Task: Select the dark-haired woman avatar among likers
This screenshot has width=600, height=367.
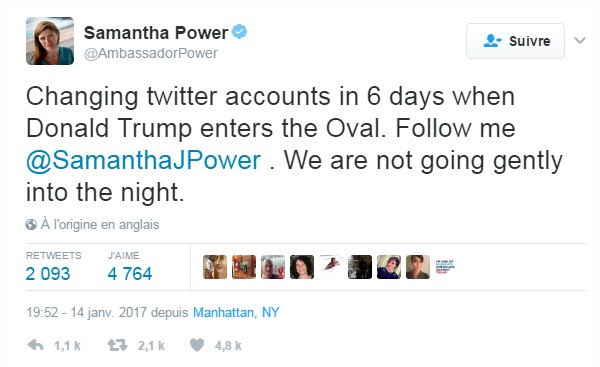Action: 302,267
